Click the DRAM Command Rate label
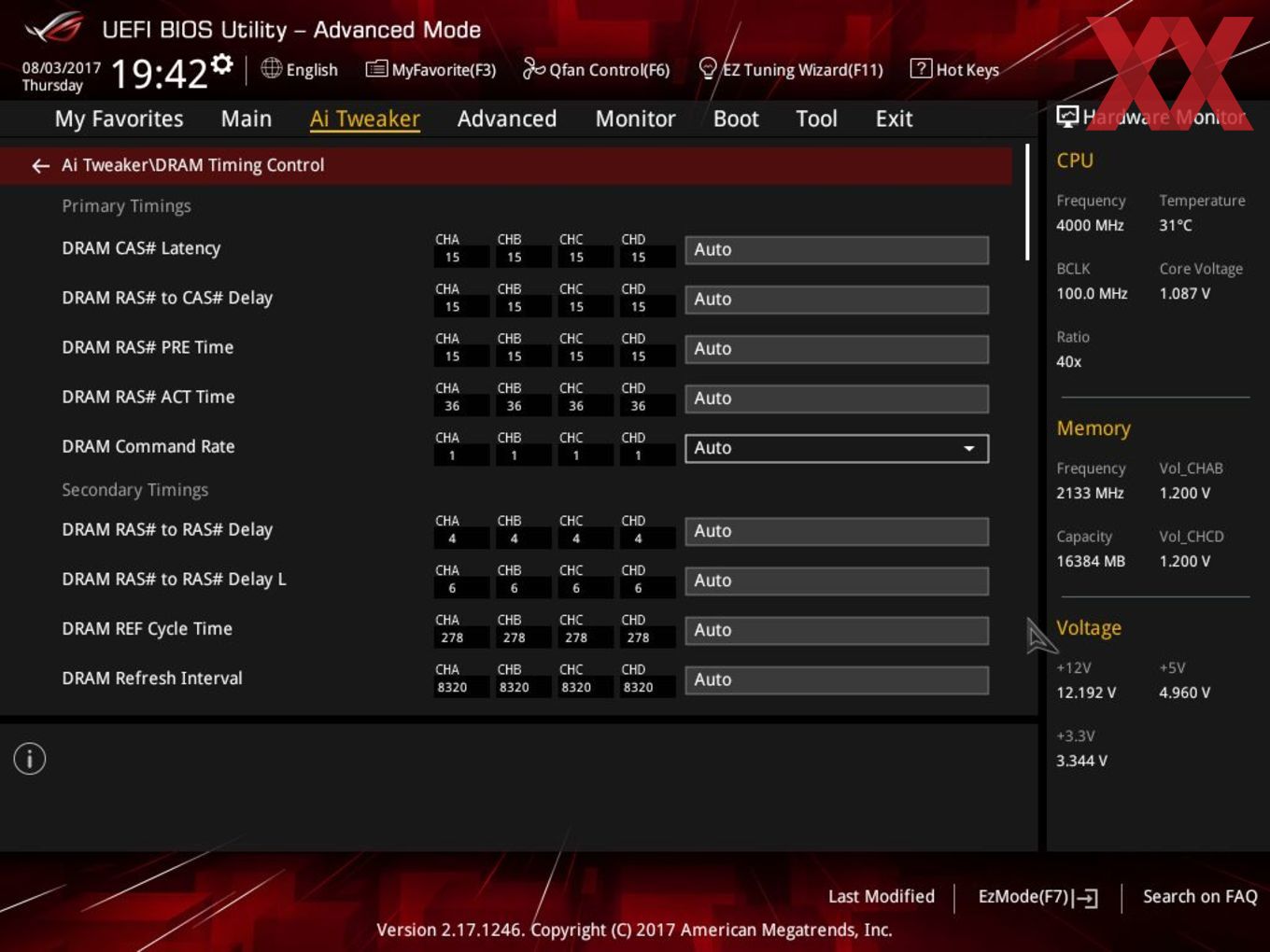 [148, 446]
